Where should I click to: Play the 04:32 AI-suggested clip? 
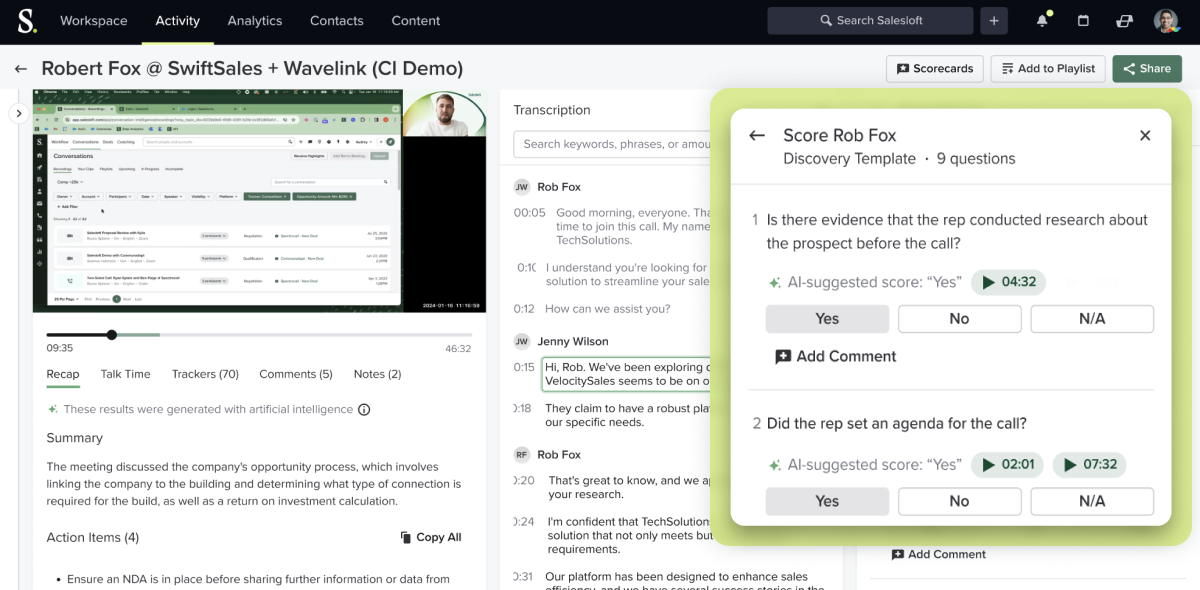pyautogui.click(x=1008, y=282)
